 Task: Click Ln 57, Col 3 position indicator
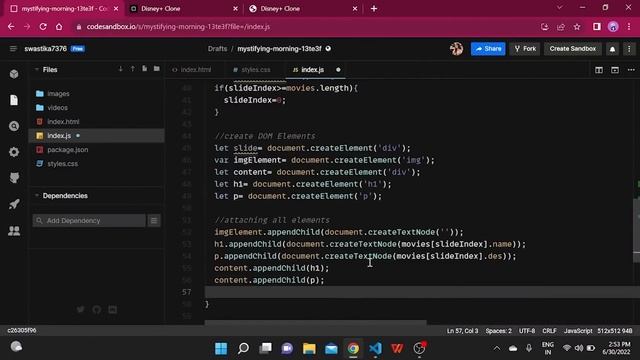click(462, 331)
